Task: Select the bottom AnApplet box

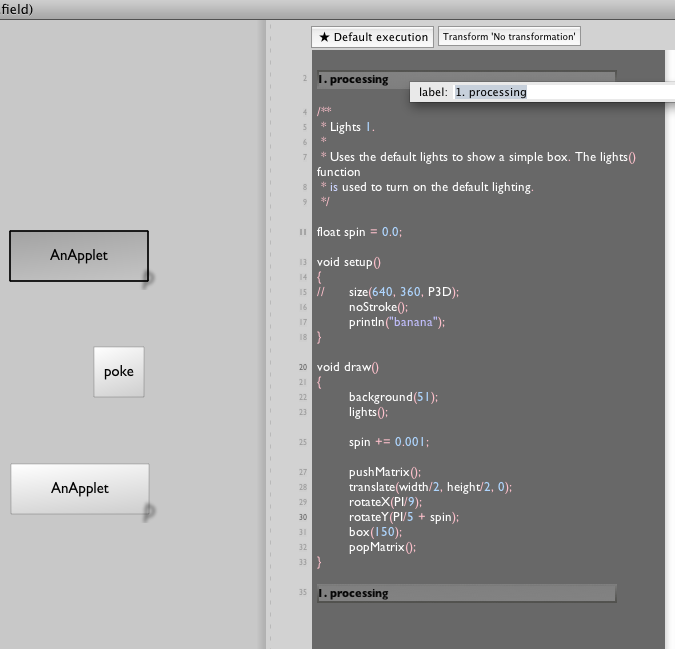Action: point(80,488)
